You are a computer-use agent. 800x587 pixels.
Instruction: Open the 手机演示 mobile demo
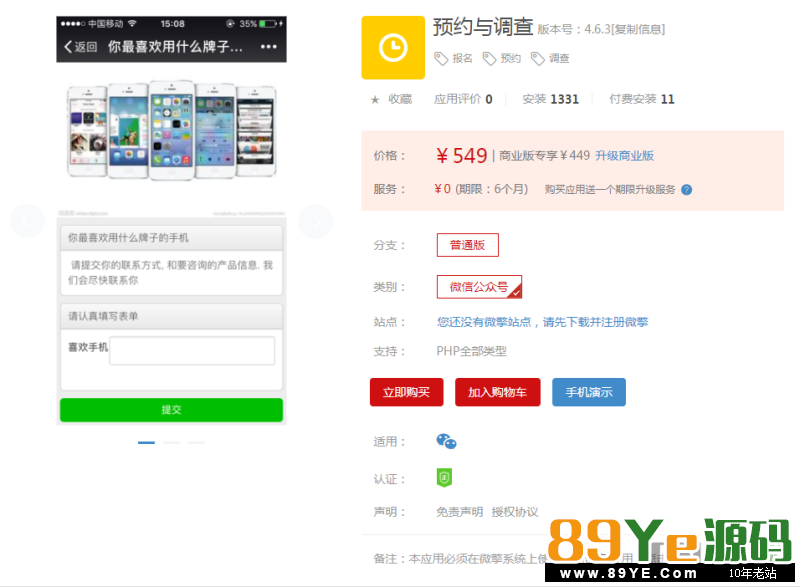coord(588,392)
